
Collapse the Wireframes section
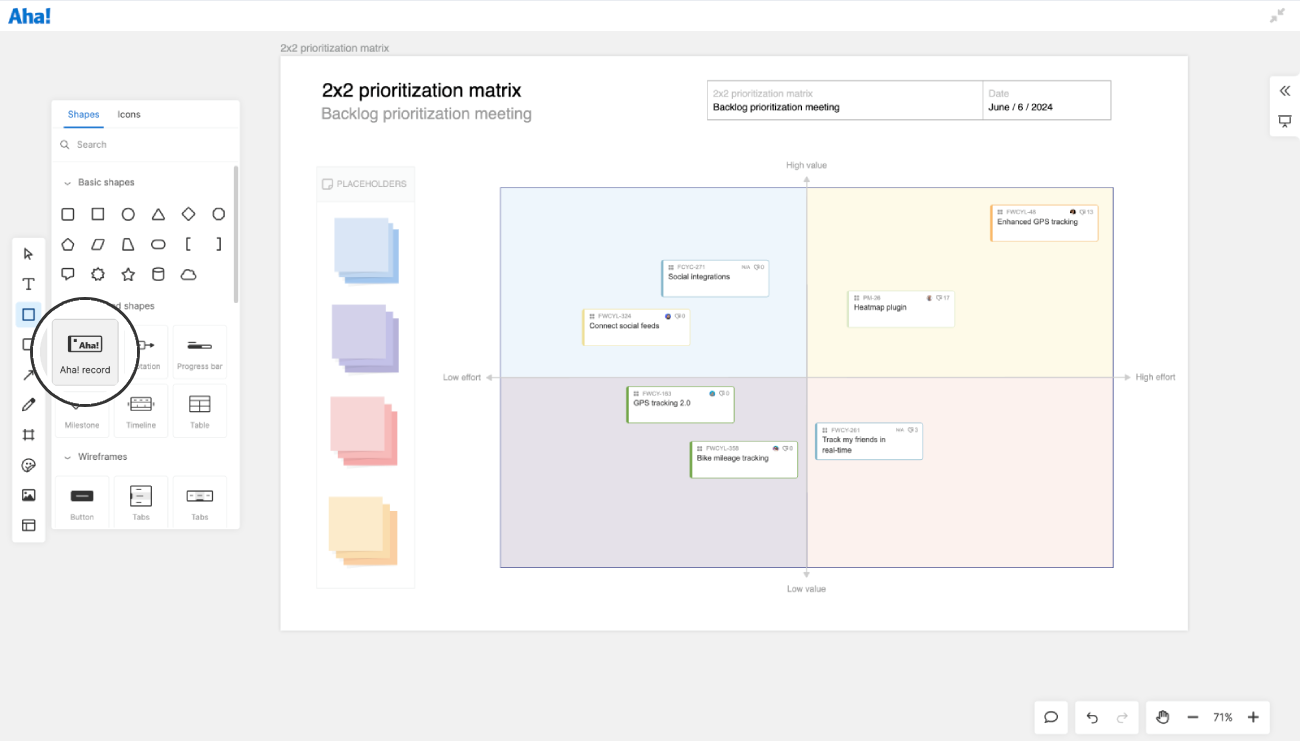pyautogui.click(x=68, y=459)
